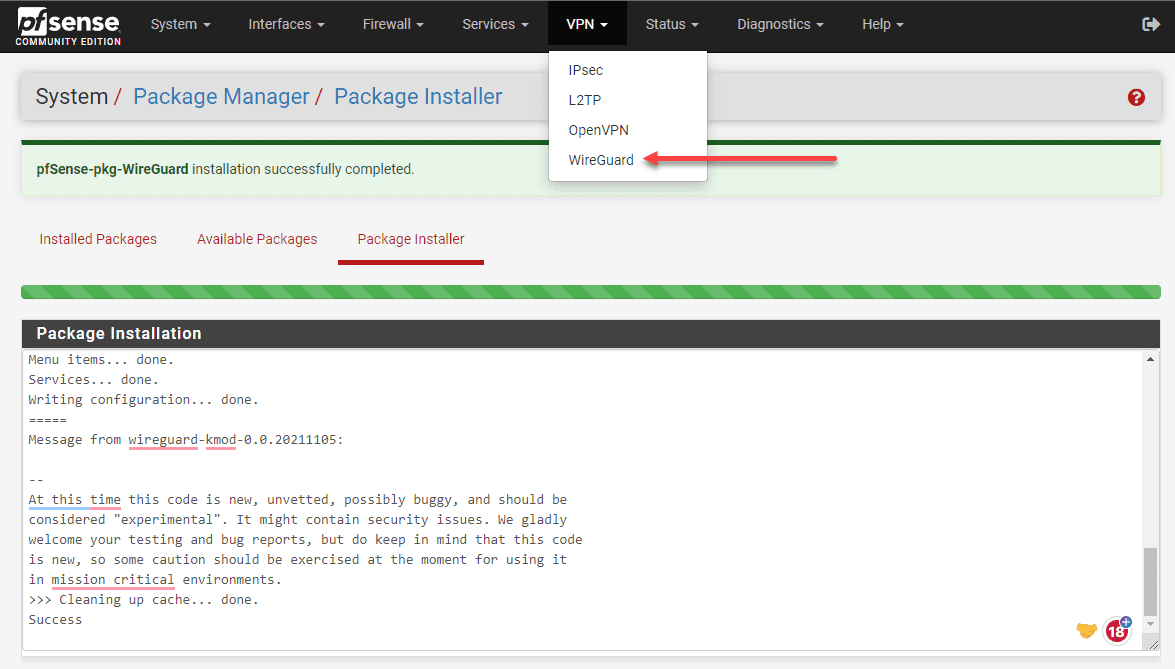Click 'Writing configuration... done.' log line
Screen dimensions: 1175x669
(143, 399)
